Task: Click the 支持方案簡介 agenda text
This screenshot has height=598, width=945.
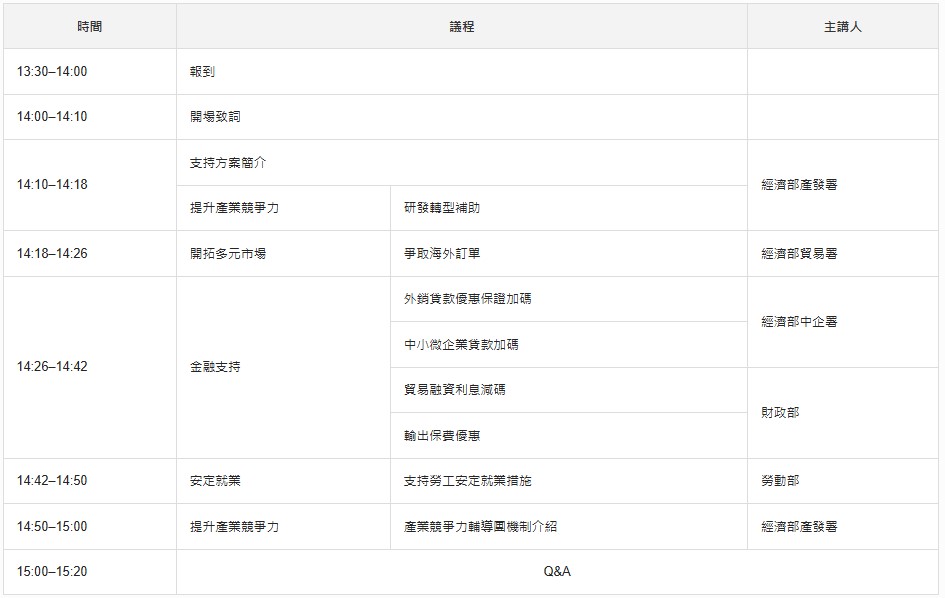Action: [x=228, y=163]
